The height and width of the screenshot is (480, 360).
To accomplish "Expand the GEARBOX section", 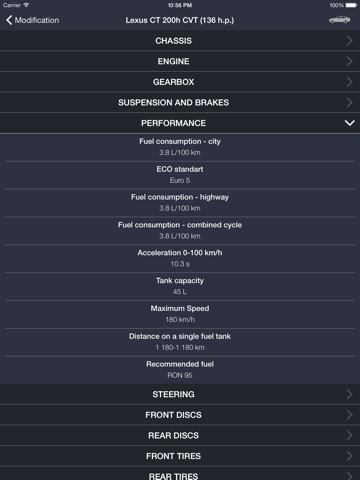I will 180,82.
